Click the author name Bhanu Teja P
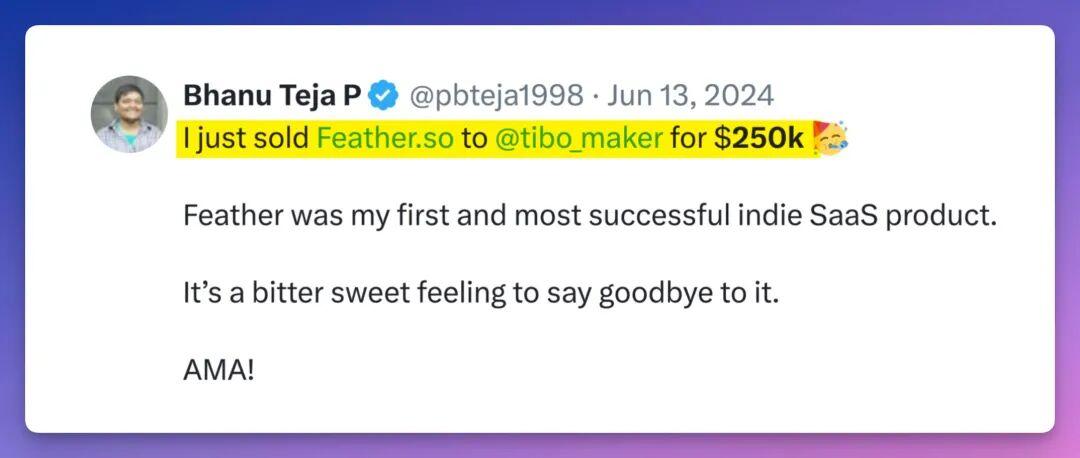The image size is (1080, 458). point(272,96)
